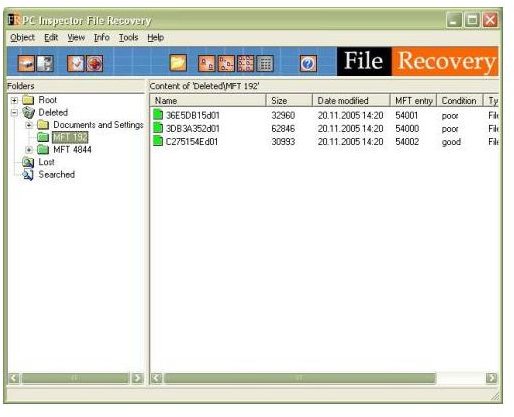
Task: Click the red cross lost-data icon
Action: pos(95,63)
